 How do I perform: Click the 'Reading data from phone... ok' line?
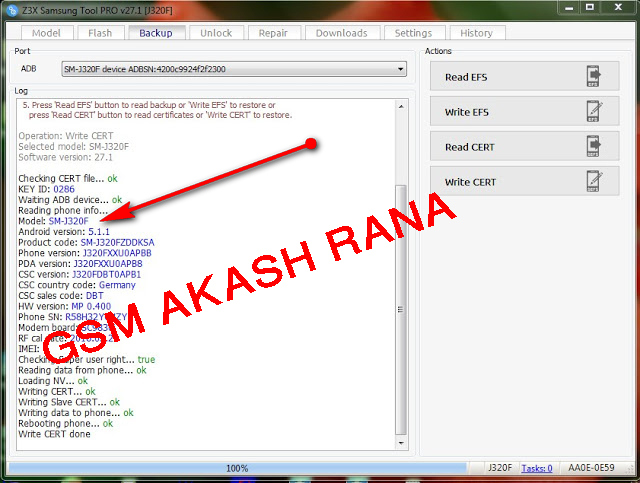(82, 370)
